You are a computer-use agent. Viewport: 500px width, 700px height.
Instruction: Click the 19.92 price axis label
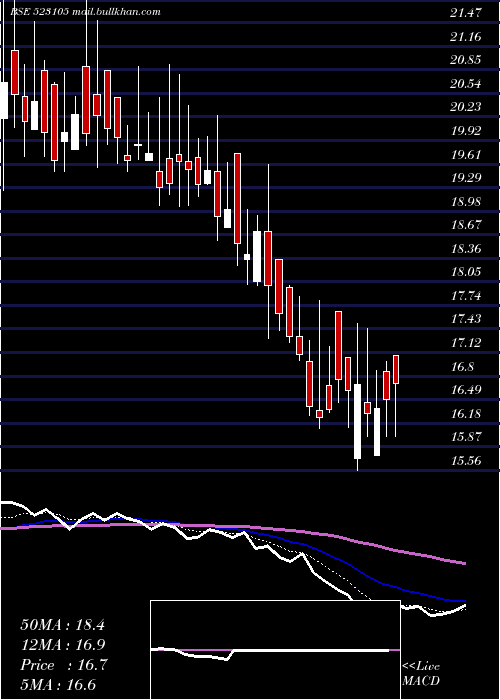[466, 131]
